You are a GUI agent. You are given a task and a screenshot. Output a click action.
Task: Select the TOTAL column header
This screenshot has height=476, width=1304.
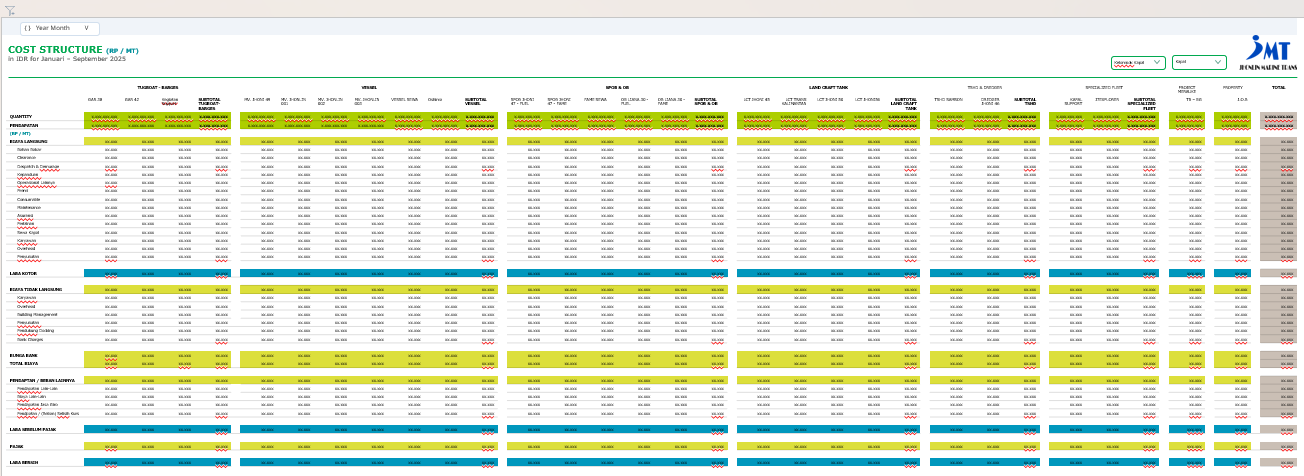point(1279,88)
